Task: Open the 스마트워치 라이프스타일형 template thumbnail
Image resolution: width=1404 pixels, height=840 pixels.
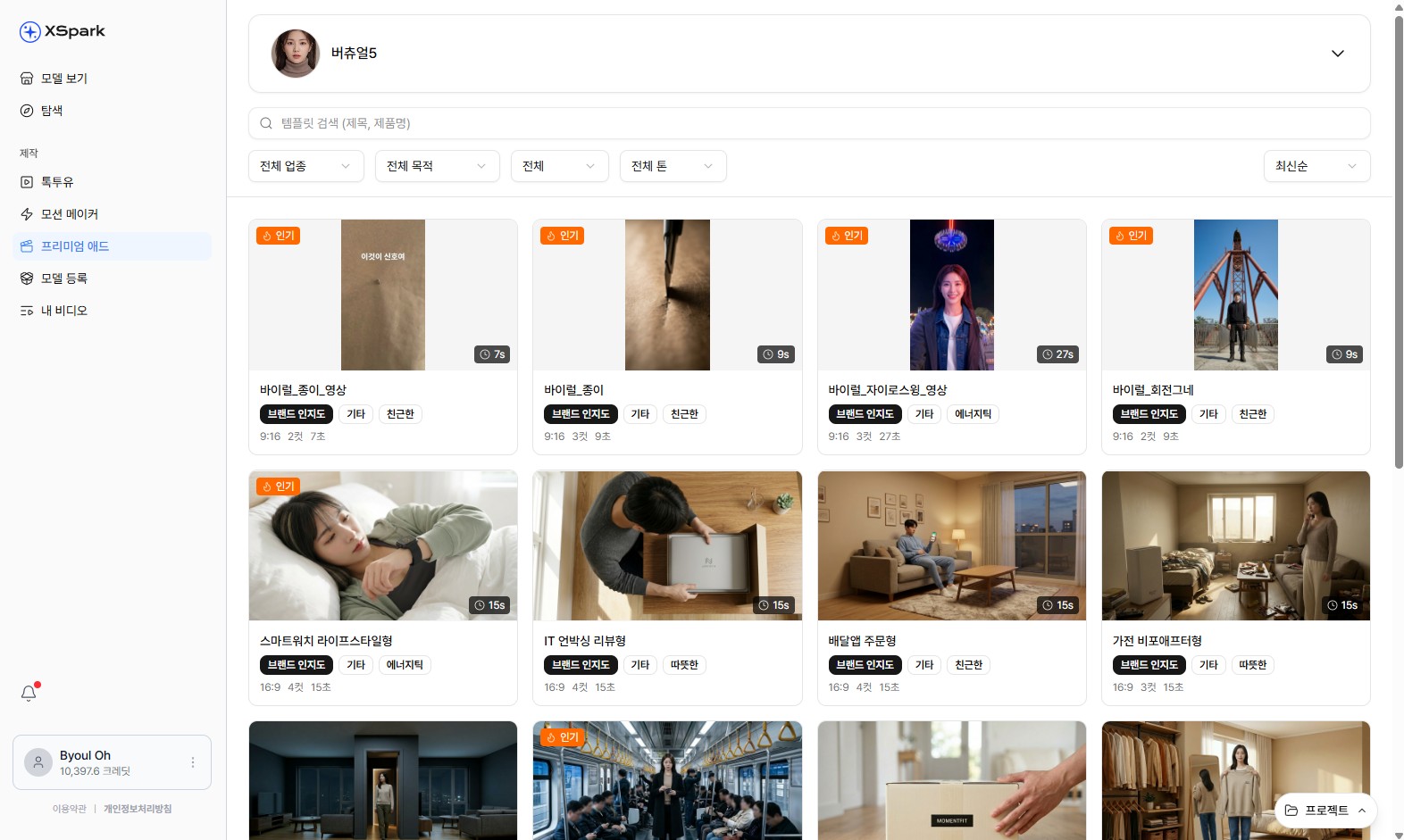Action: [383, 545]
